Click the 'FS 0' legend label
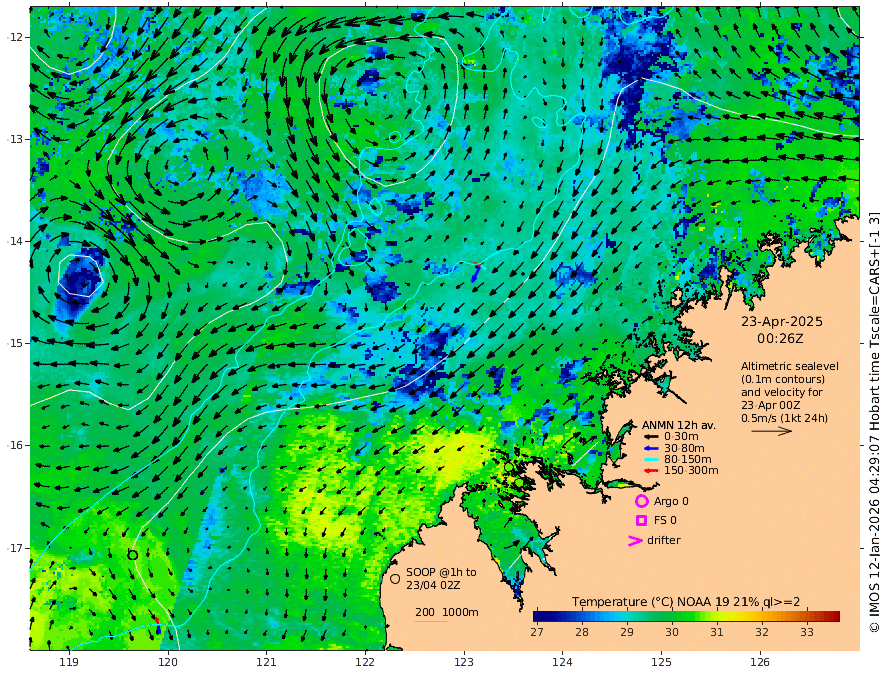This screenshot has width=880, height=680. [665, 521]
